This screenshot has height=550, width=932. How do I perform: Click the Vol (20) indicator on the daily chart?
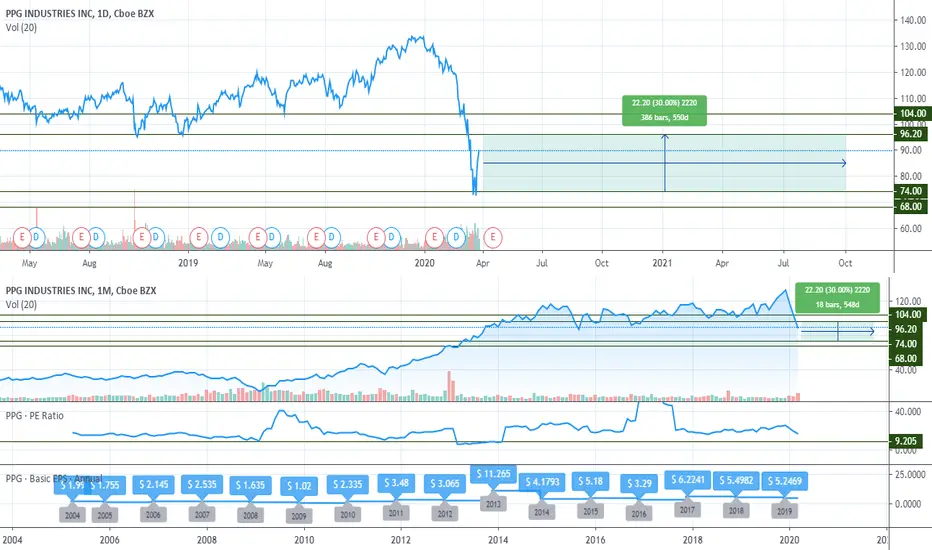(x=21, y=27)
